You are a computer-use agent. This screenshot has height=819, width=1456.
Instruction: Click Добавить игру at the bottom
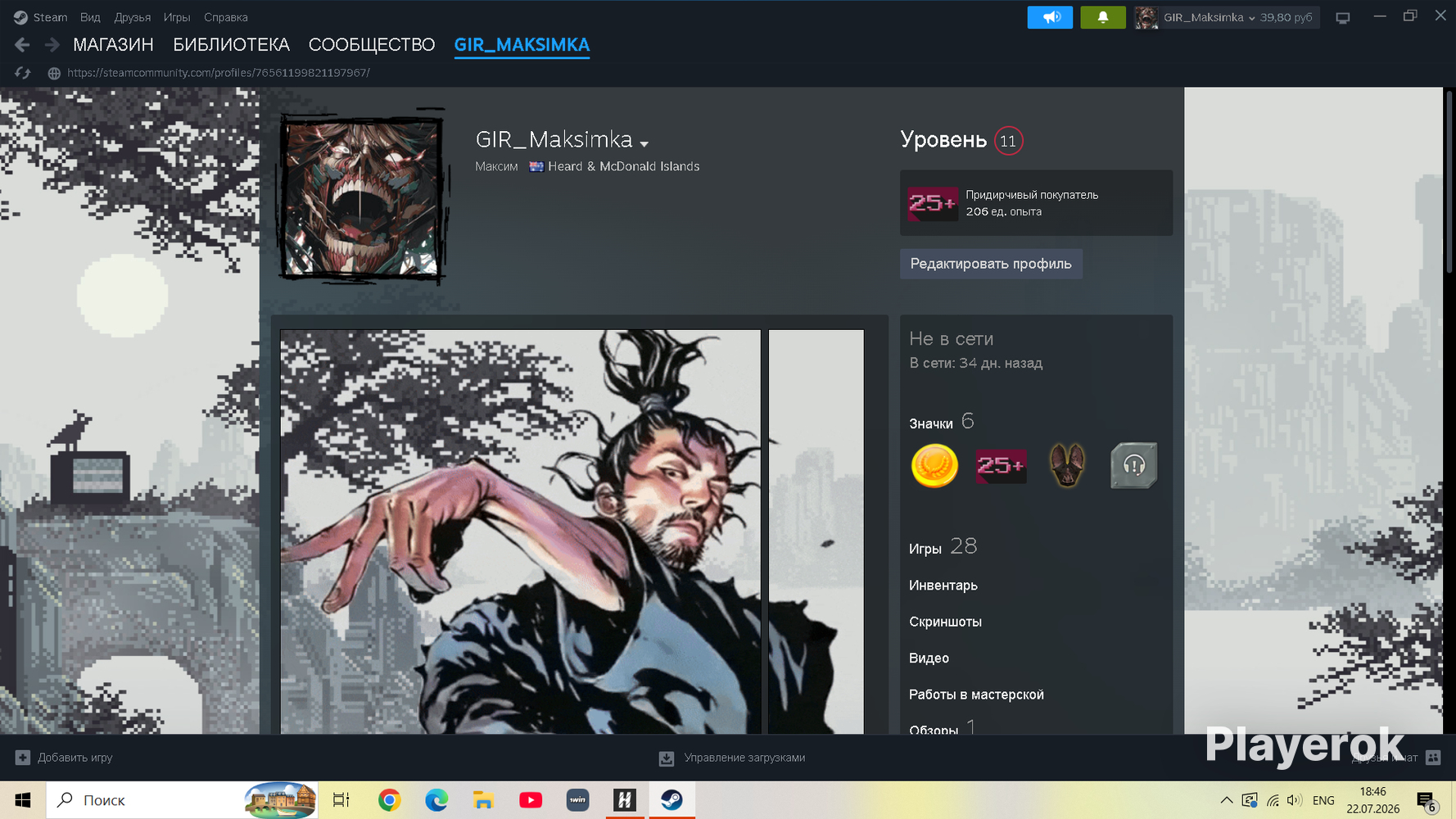click(x=75, y=758)
